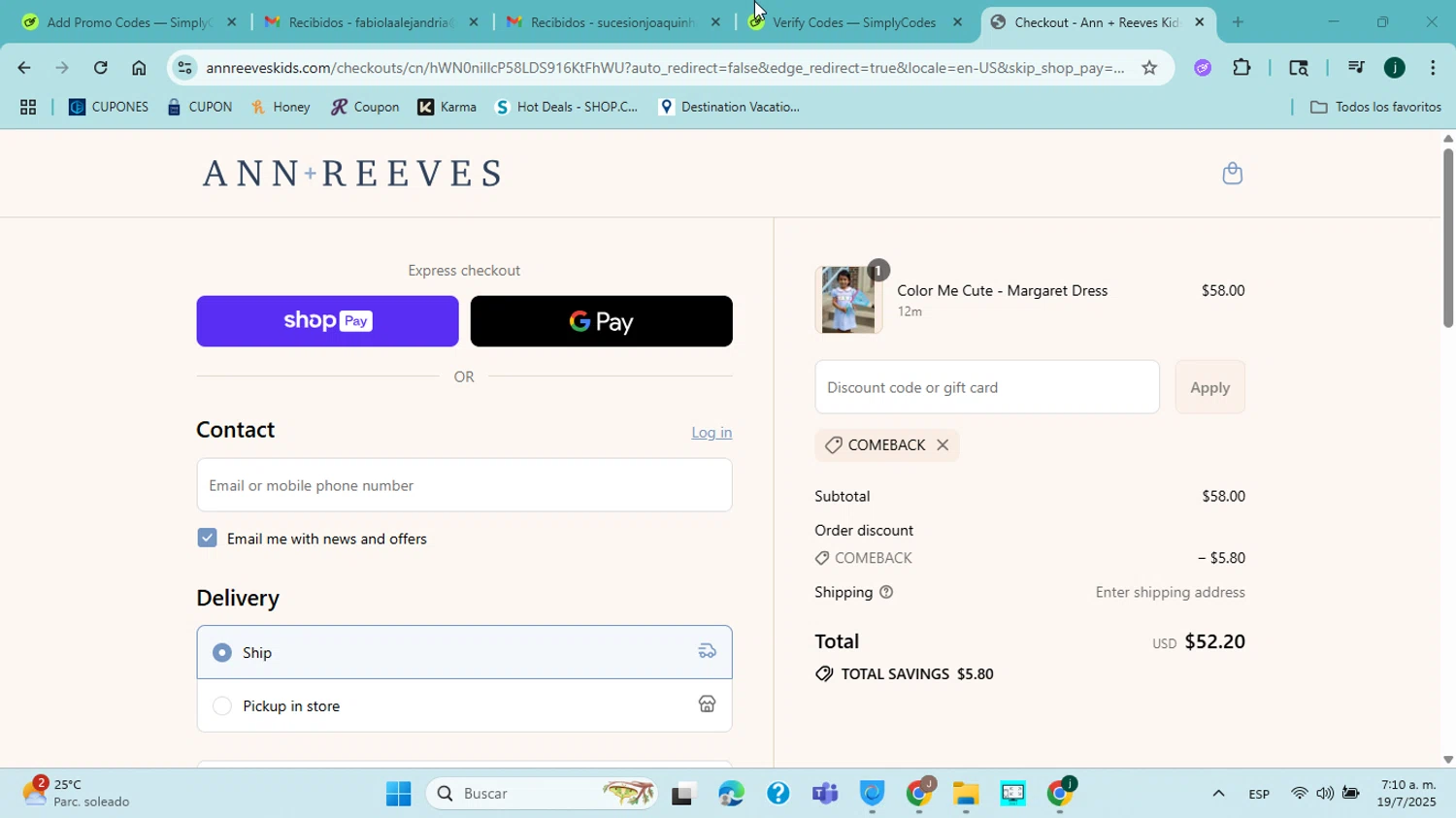Switch to Verify Codes SimplyCodes tab
The image size is (1456, 818).
[x=854, y=22]
